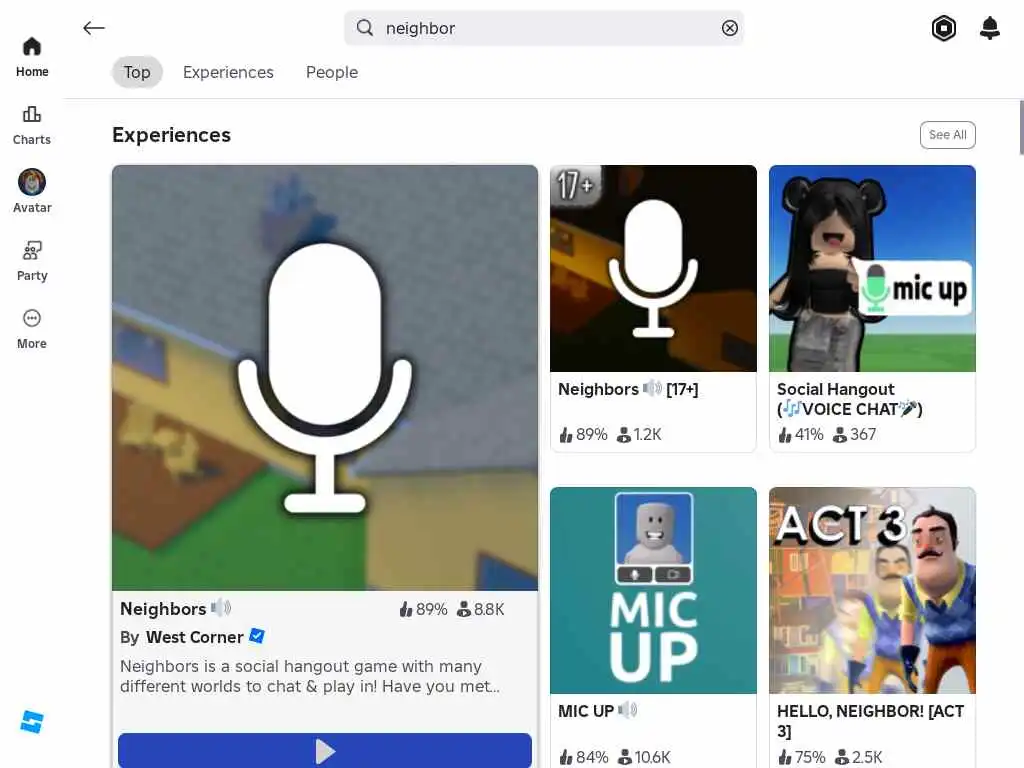Click West Corner verified badge
This screenshot has width=1024, height=768.
257,636
